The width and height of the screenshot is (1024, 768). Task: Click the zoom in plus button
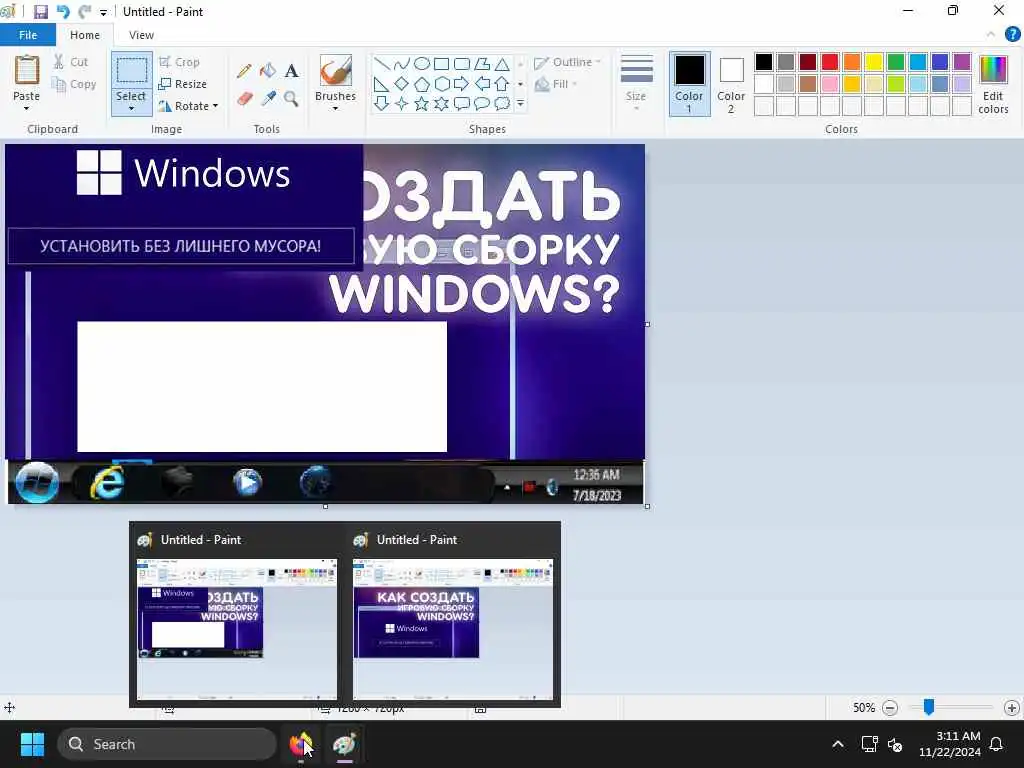(x=1012, y=707)
